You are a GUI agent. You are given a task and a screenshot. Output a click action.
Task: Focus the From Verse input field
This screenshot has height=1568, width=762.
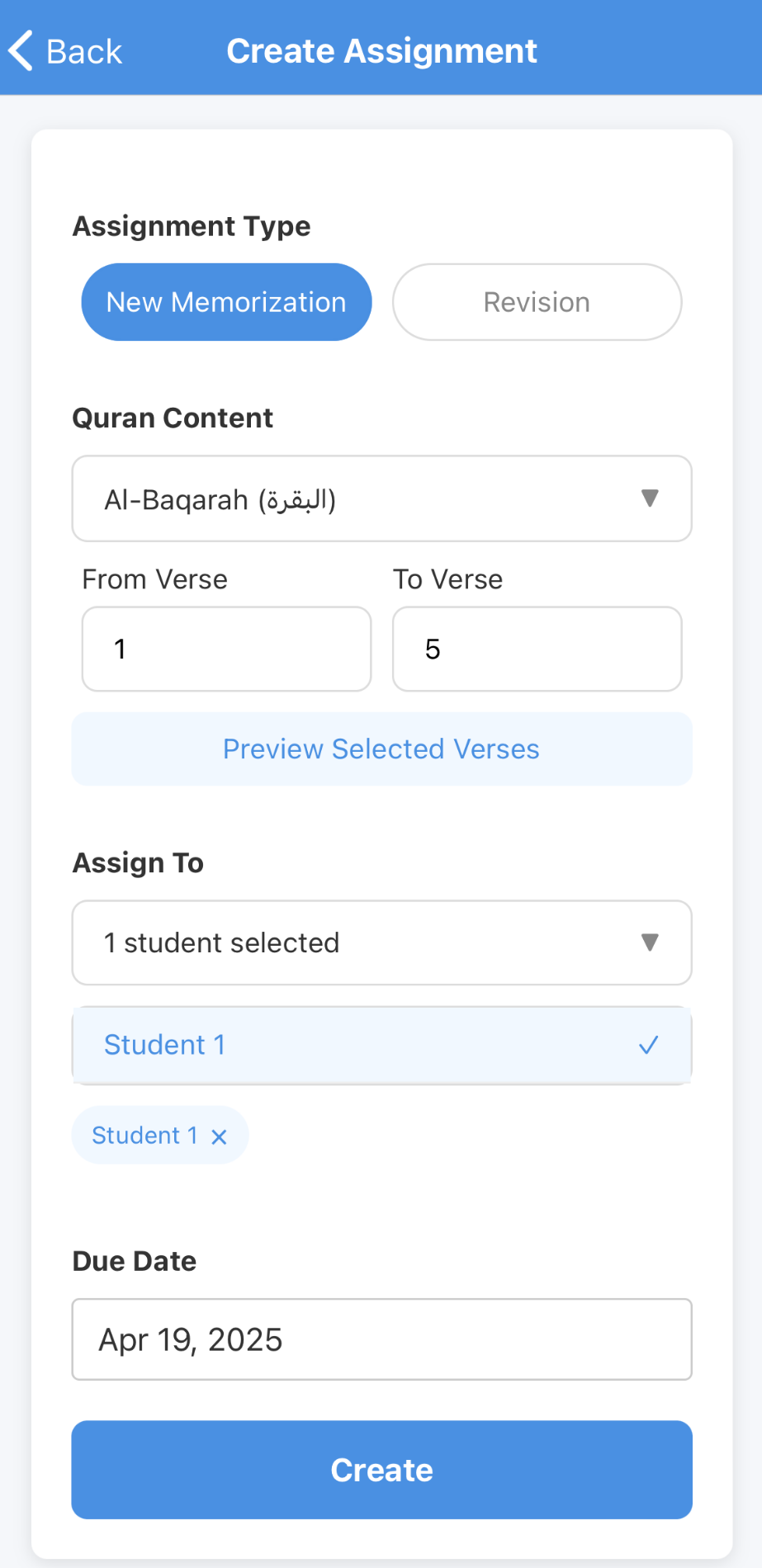coord(225,649)
